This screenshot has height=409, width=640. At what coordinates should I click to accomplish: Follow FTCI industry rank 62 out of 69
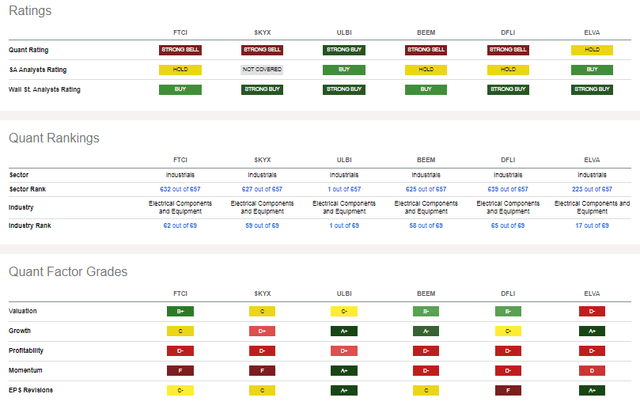(180, 226)
